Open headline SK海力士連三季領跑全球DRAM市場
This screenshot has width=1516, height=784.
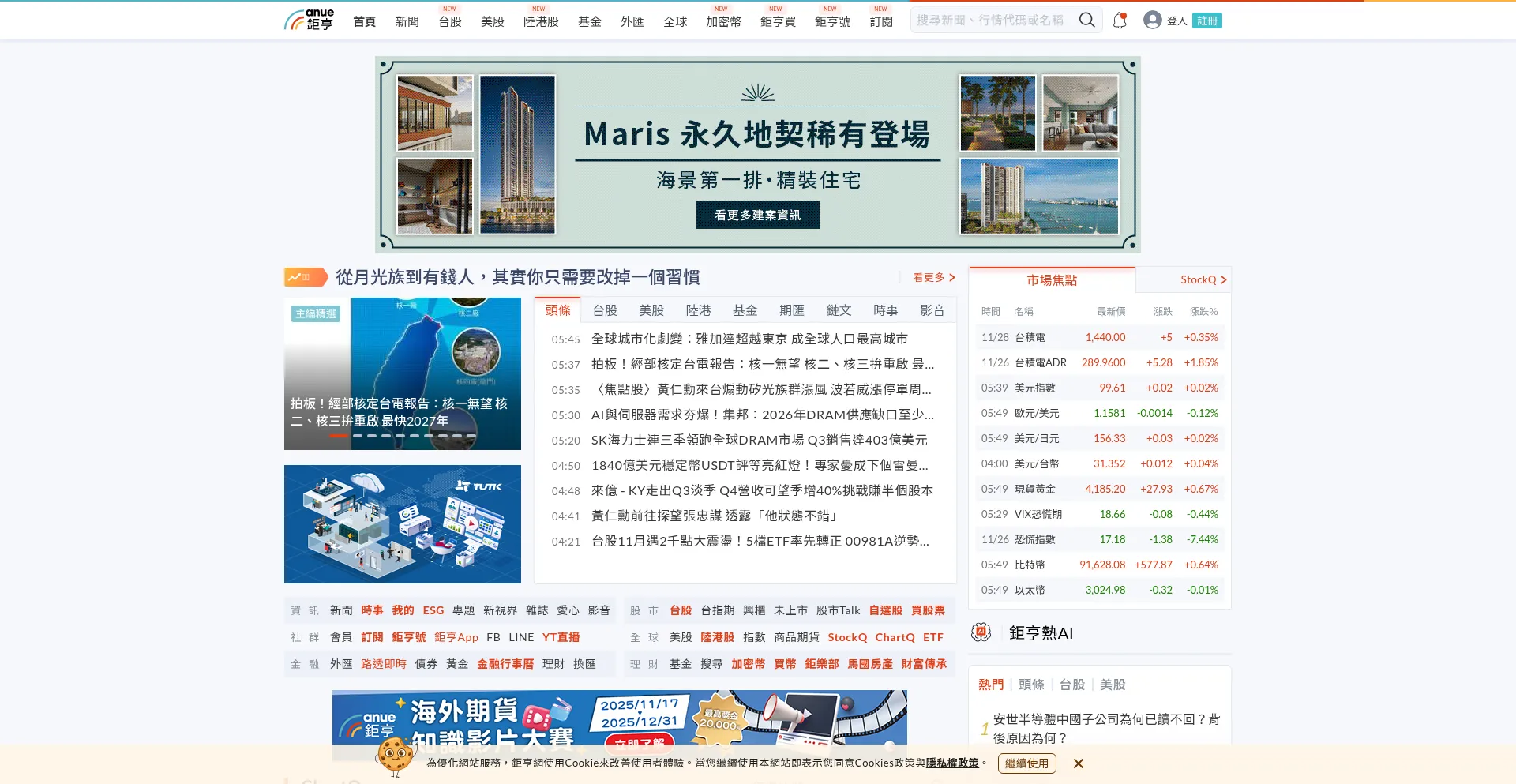pos(760,440)
